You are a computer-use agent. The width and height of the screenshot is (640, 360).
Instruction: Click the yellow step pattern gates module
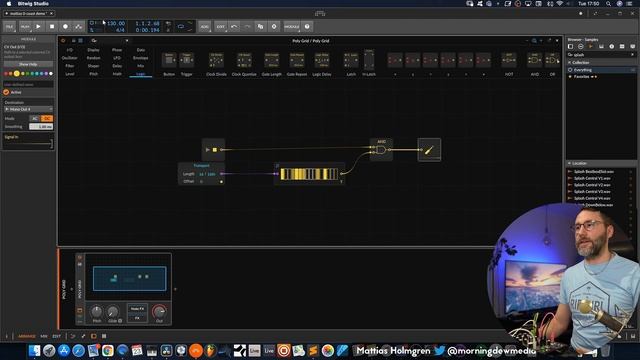(x=309, y=174)
